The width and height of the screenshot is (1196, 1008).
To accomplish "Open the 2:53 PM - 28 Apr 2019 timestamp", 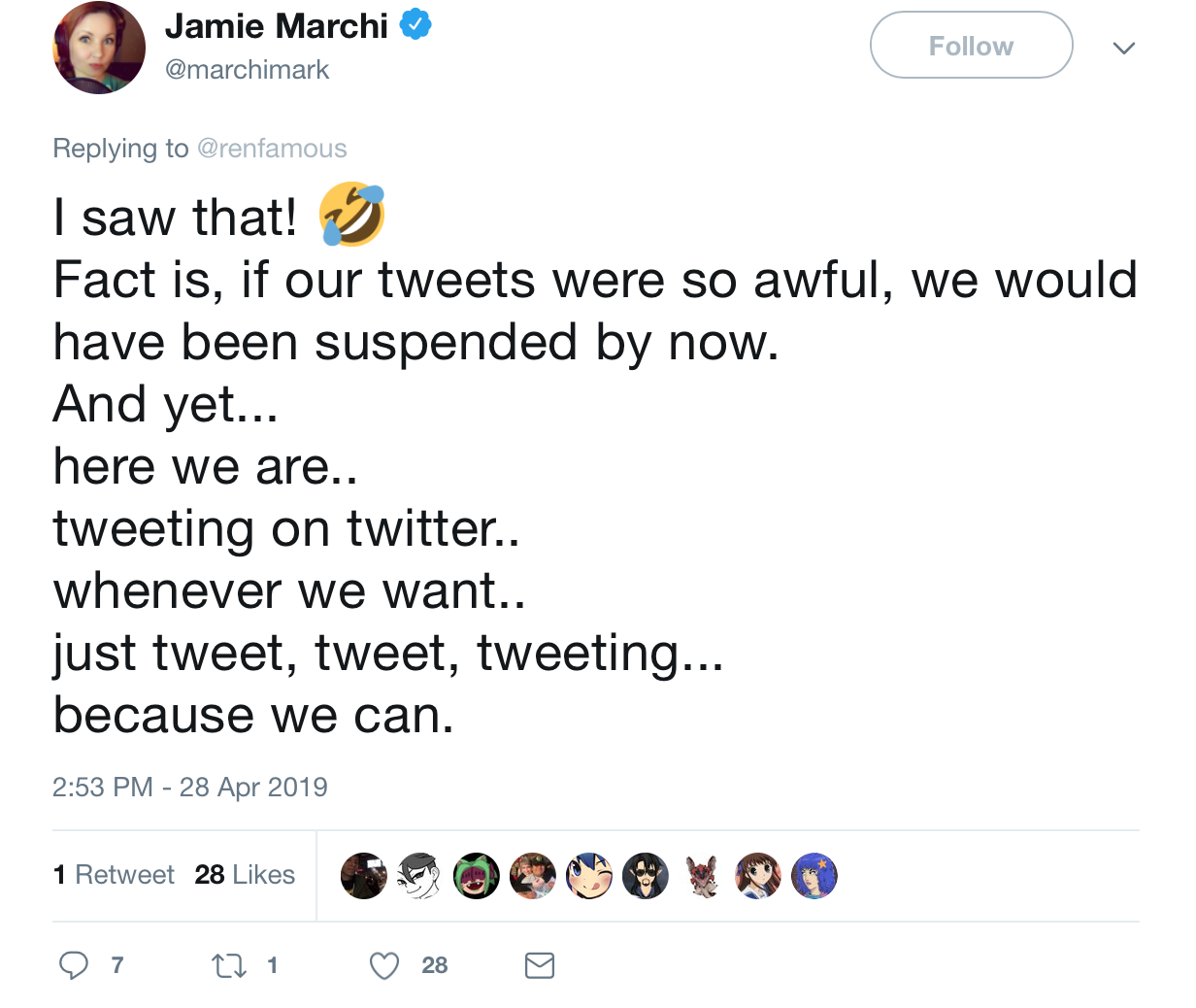I will click(x=190, y=787).
